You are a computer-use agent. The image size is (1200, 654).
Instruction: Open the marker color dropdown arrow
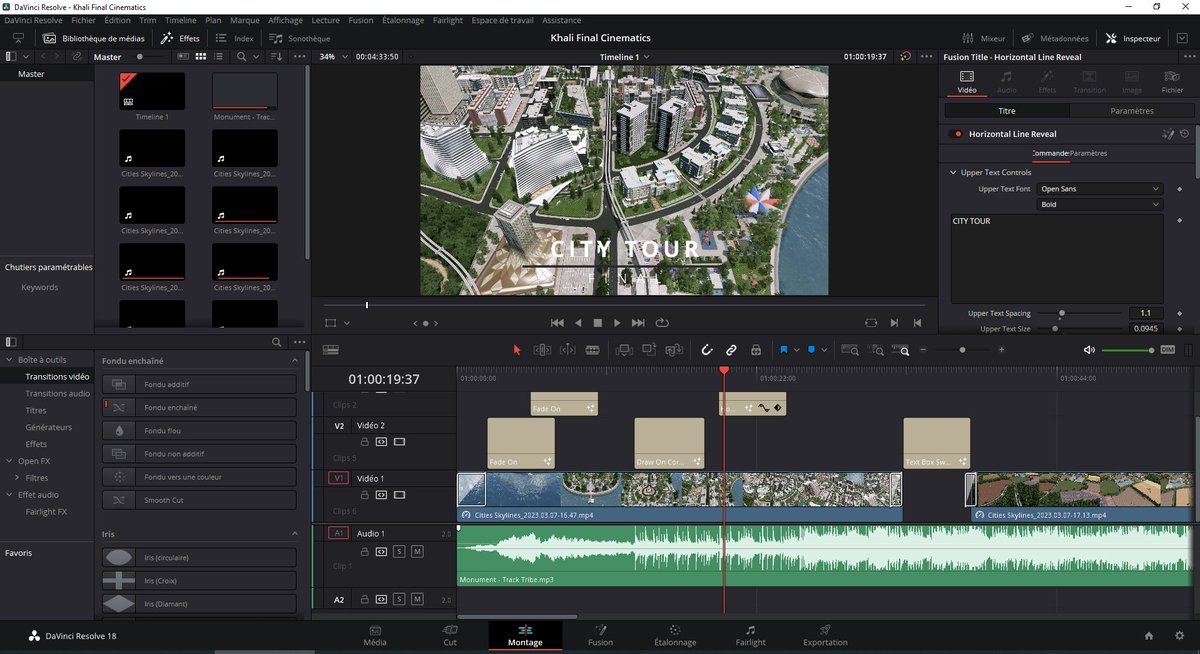pos(824,350)
